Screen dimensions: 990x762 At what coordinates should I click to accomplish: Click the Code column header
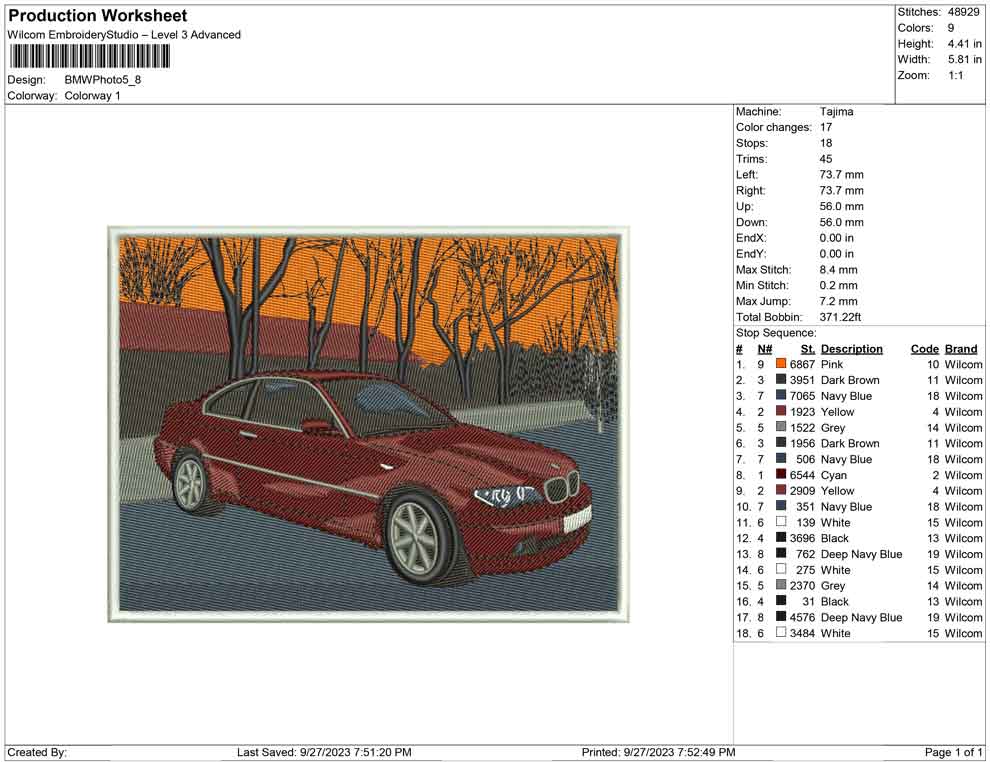(x=925, y=349)
